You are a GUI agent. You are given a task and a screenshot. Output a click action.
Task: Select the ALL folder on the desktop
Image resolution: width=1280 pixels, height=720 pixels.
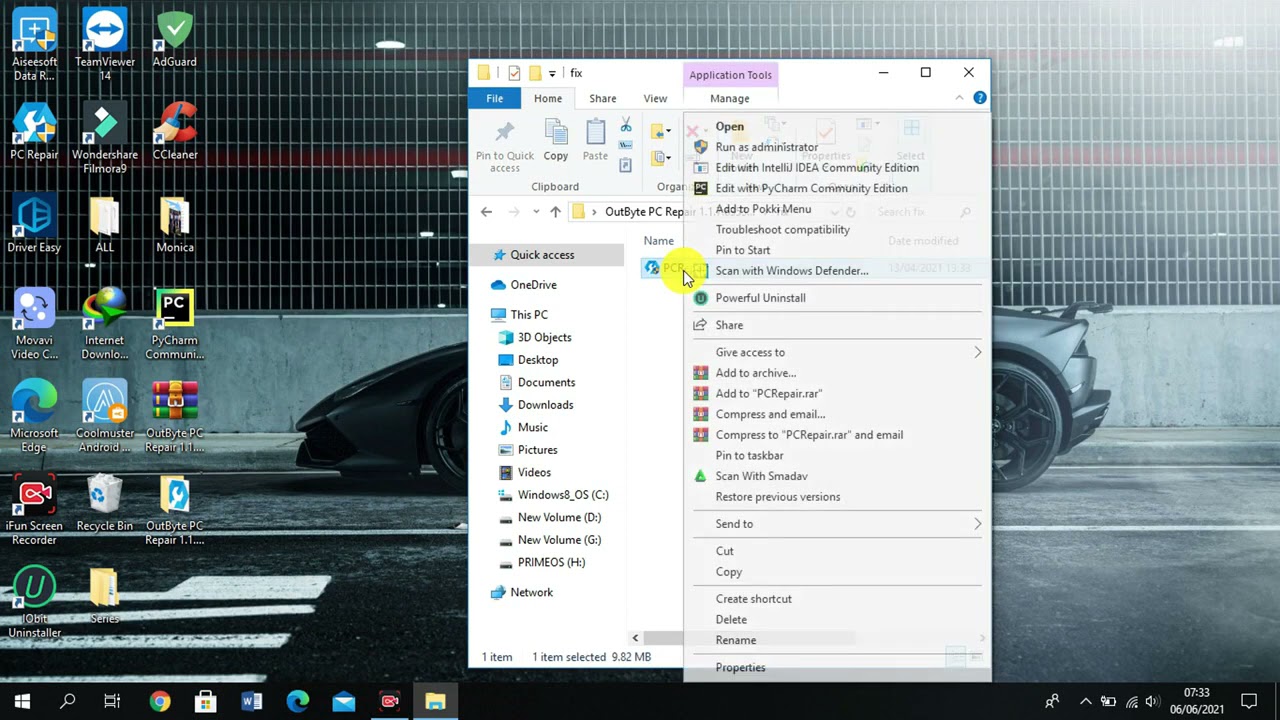pyautogui.click(x=104, y=225)
